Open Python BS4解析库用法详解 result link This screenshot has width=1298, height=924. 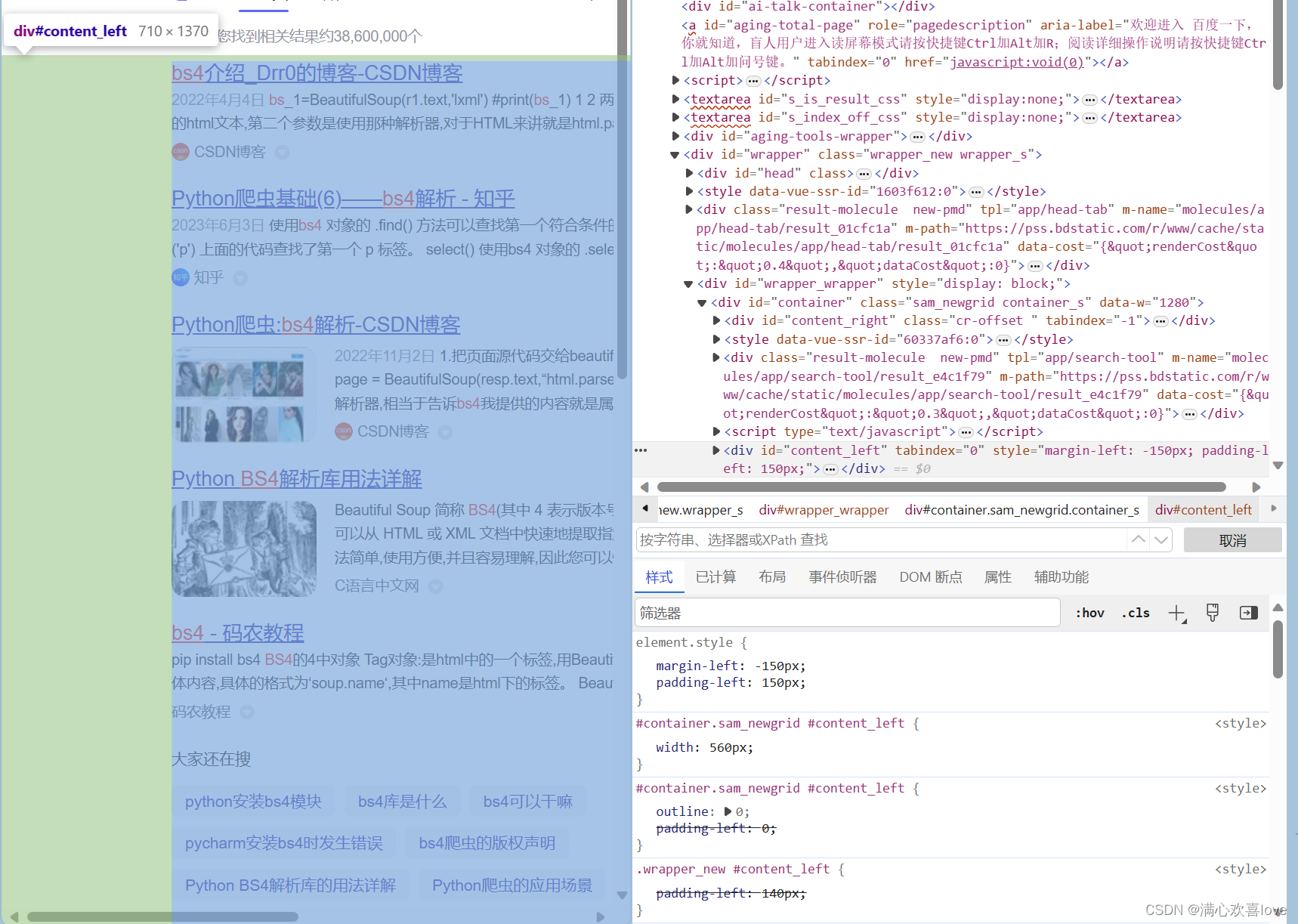pos(296,479)
